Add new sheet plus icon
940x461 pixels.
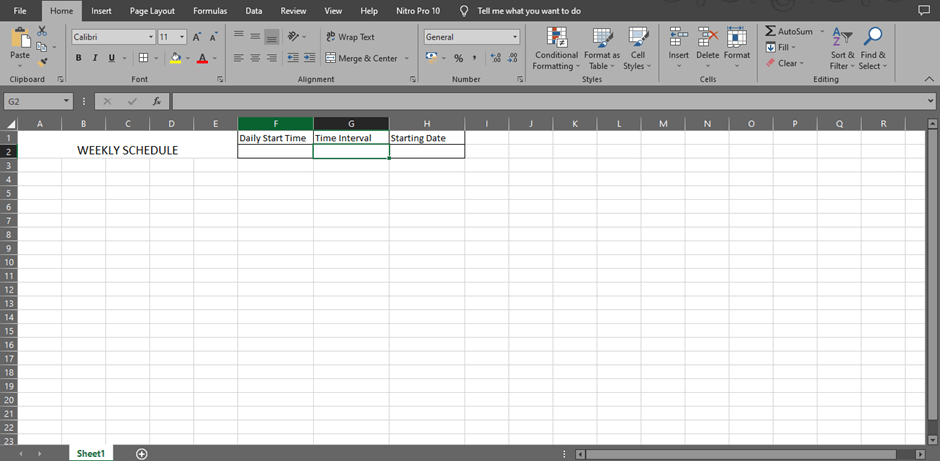(x=141, y=454)
